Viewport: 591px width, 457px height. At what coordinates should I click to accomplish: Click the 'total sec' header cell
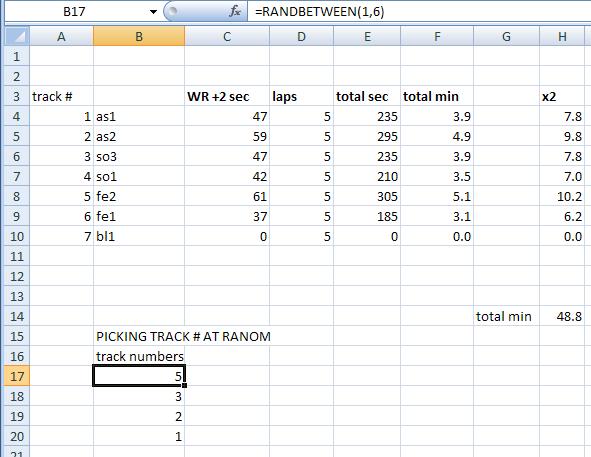(367, 97)
